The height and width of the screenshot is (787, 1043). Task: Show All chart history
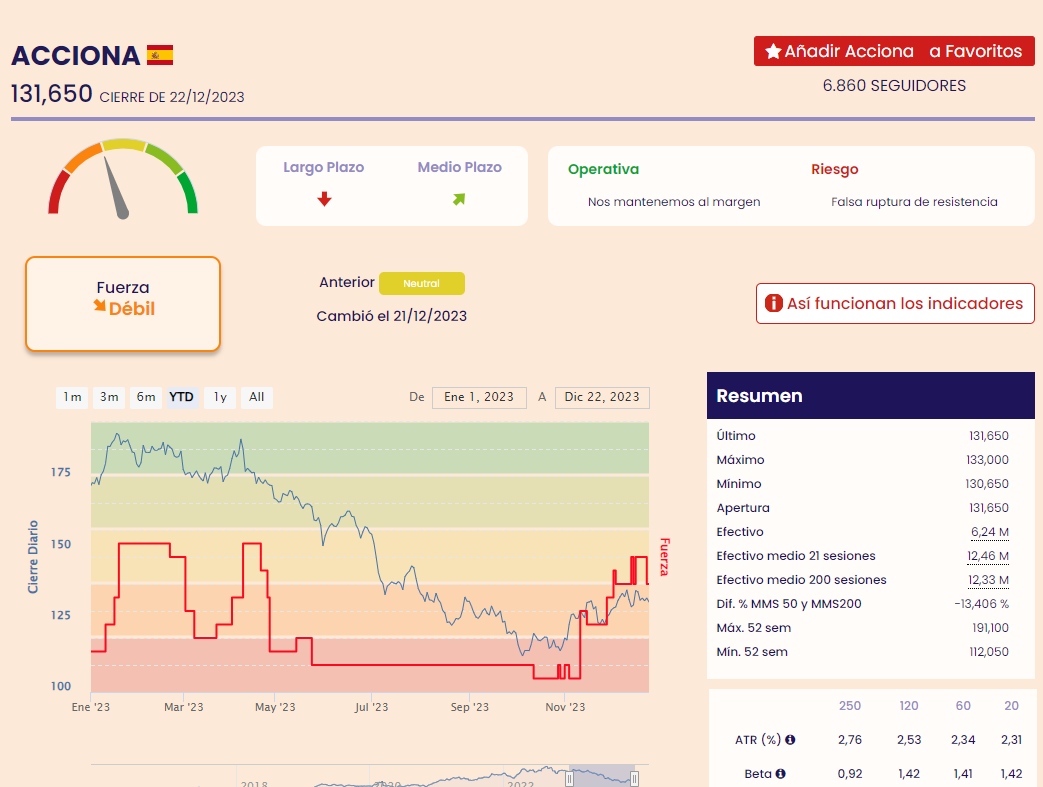tap(257, 397)
